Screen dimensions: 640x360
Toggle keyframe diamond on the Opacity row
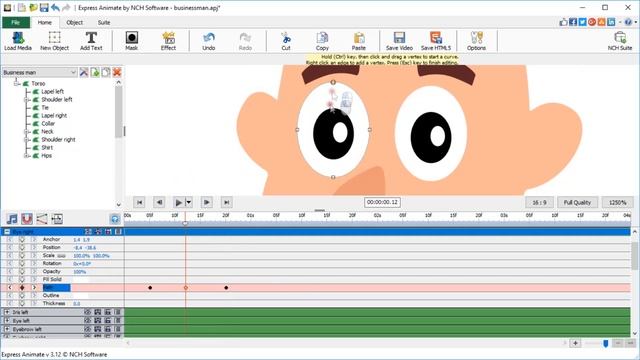coord(22,271)
